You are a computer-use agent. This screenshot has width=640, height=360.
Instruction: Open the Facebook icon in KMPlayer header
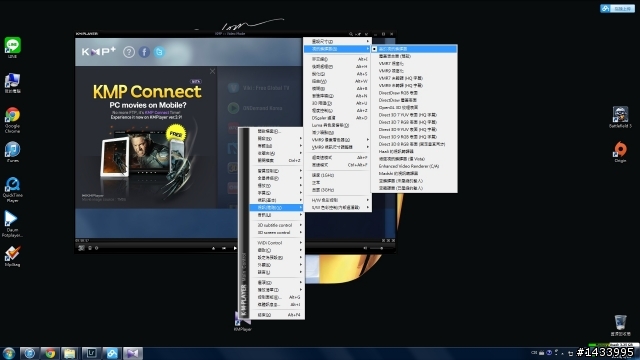point(144,52)
